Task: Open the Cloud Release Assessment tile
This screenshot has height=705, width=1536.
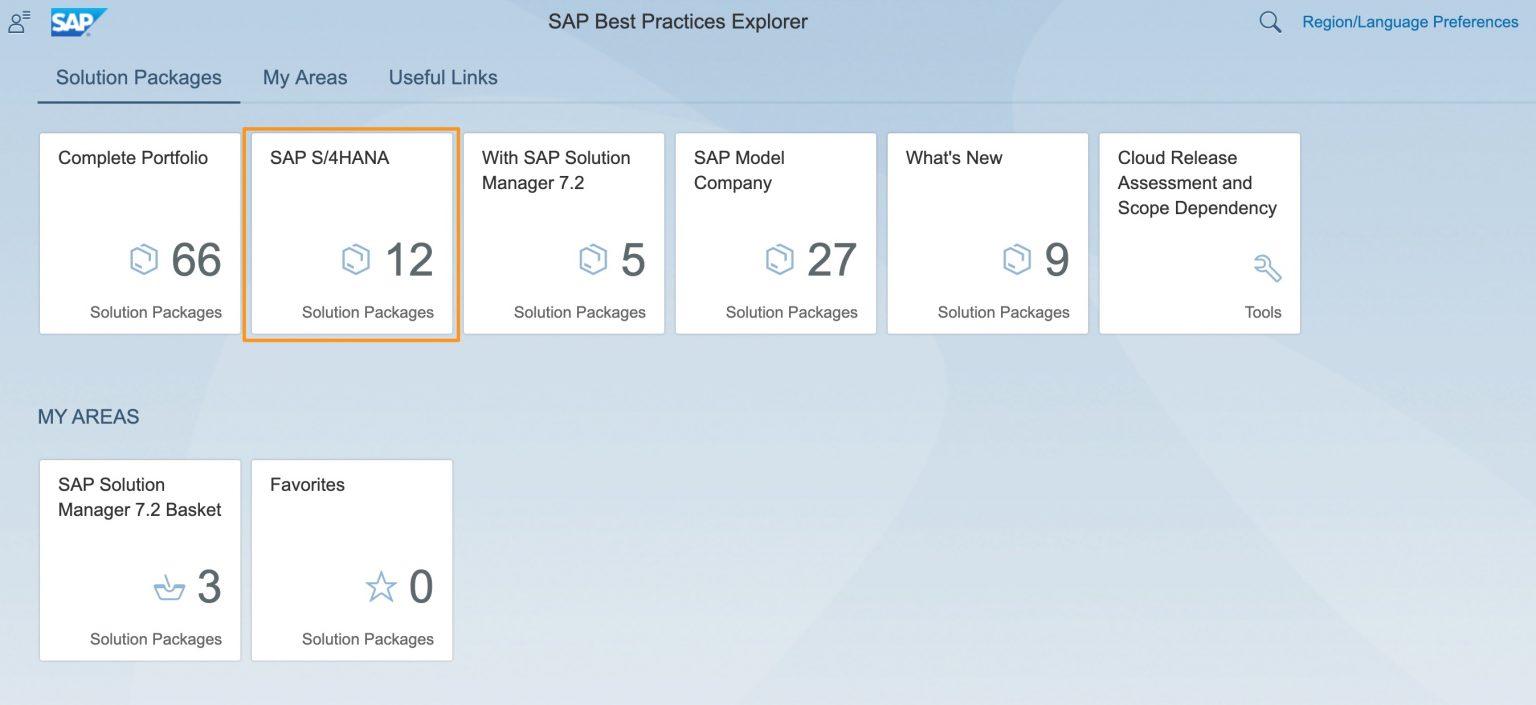Action: [x=1199, y=234]
